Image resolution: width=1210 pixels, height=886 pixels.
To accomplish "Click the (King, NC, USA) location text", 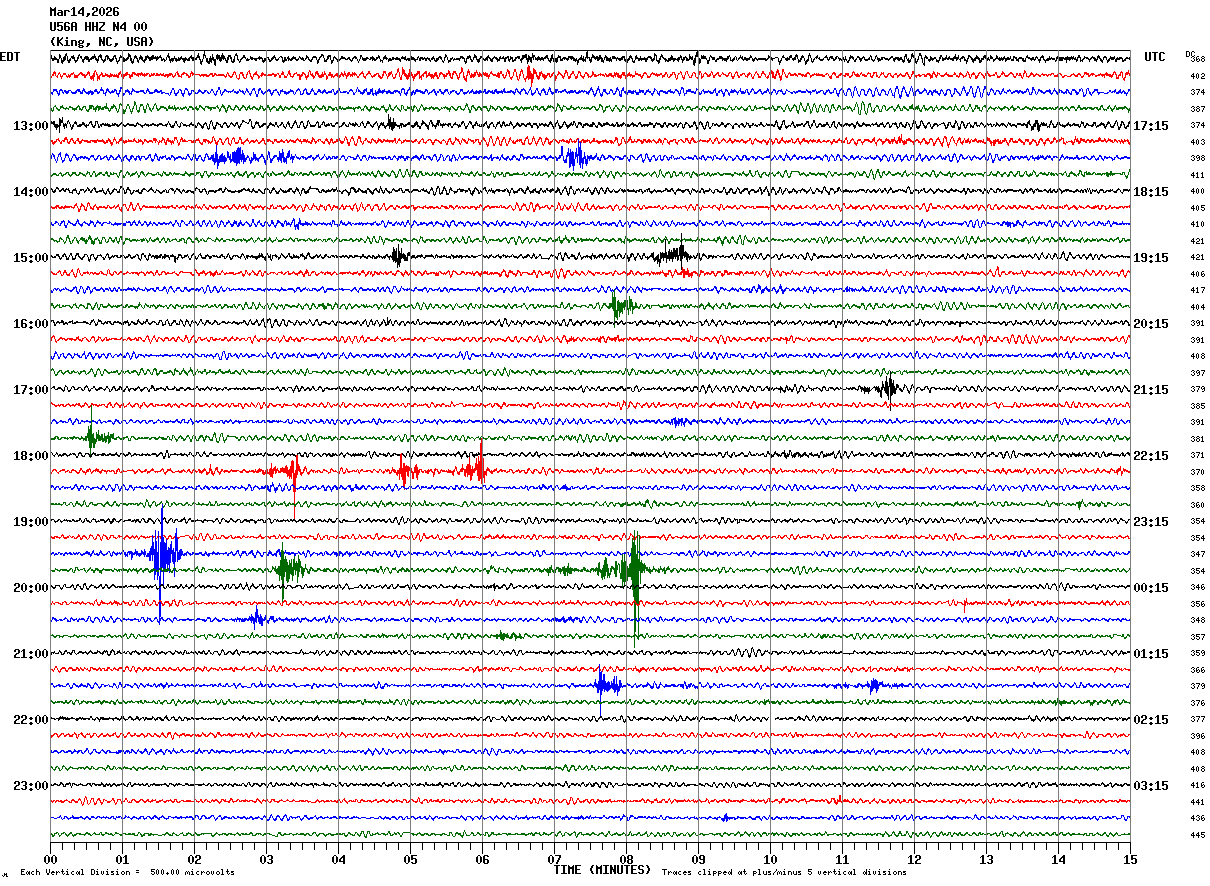I will pos(101,42).
